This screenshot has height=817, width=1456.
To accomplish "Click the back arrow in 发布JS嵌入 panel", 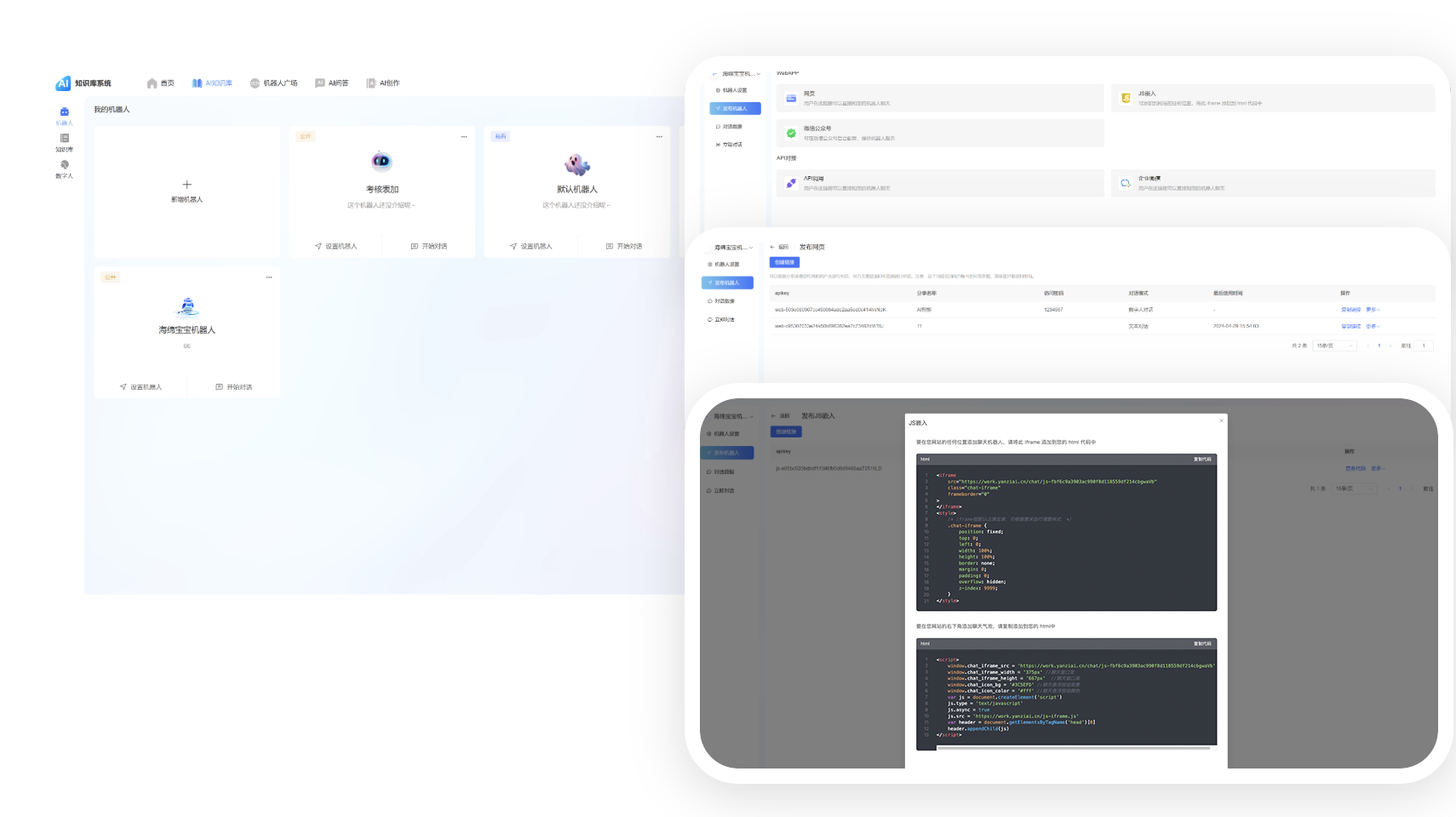I will click(773, 416).
